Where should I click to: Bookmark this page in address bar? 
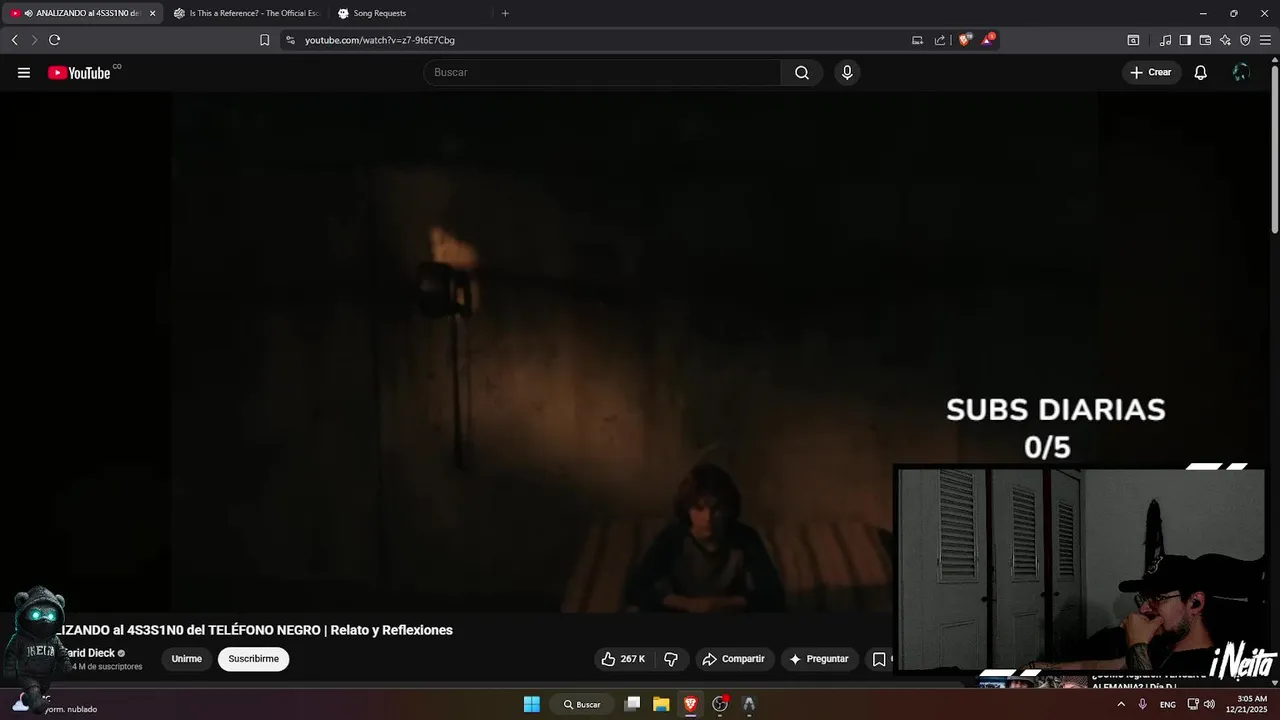pyautogui.click(x=264, y=40)
